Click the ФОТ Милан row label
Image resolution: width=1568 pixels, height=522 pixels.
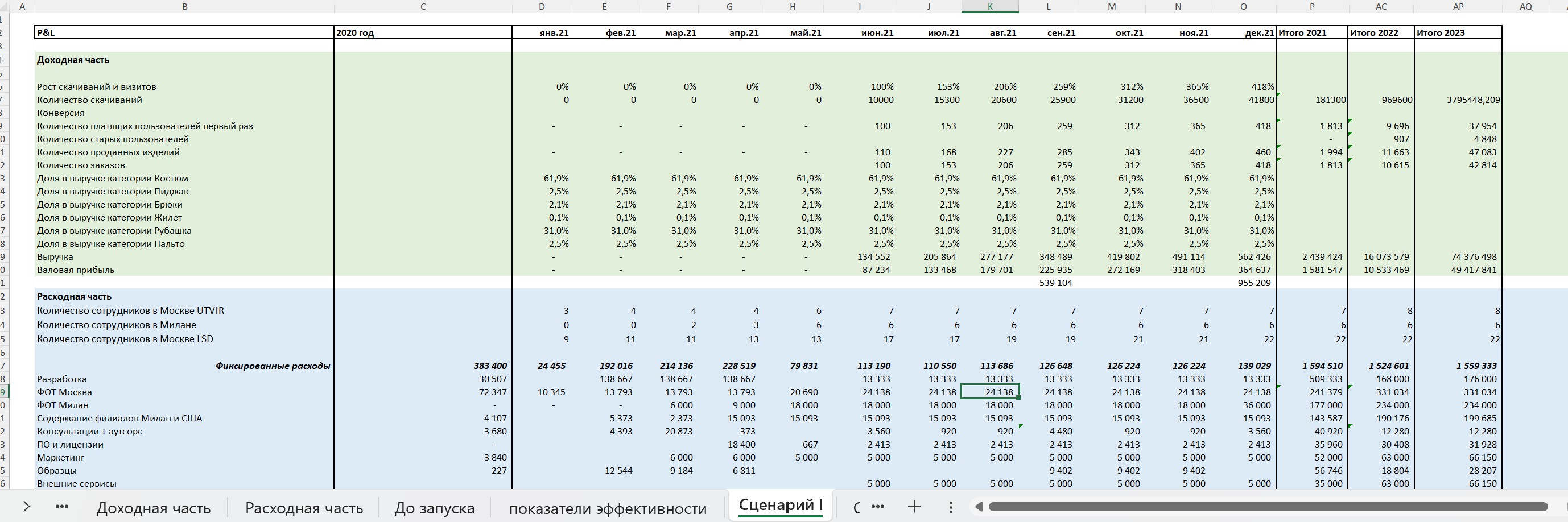tap(63, 405)
